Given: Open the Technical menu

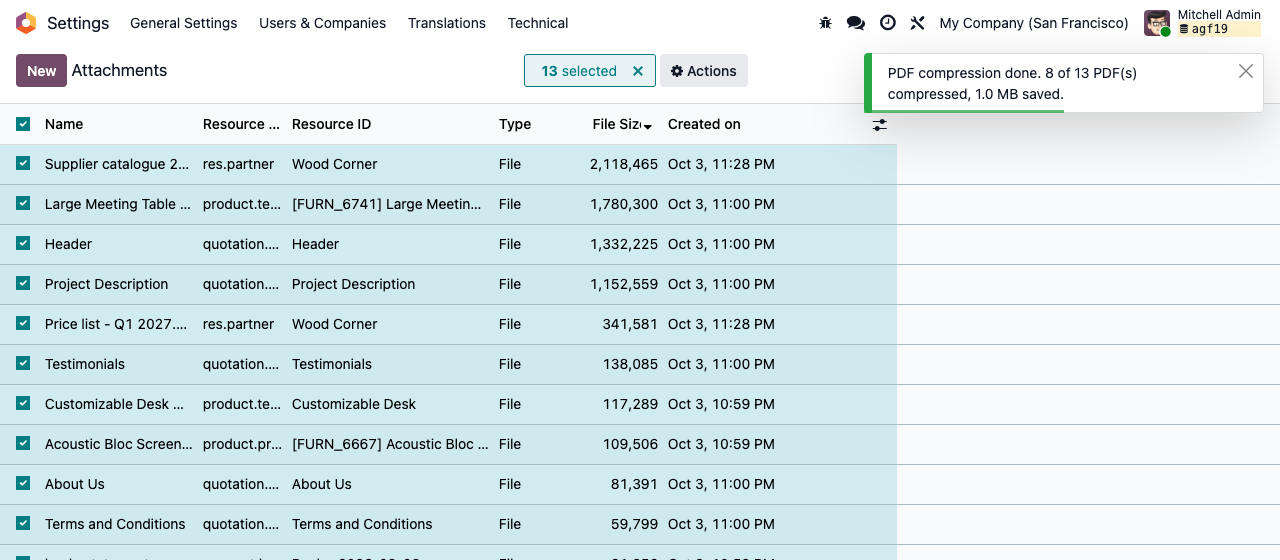Looking at the screenshot, I should [538, 23].
